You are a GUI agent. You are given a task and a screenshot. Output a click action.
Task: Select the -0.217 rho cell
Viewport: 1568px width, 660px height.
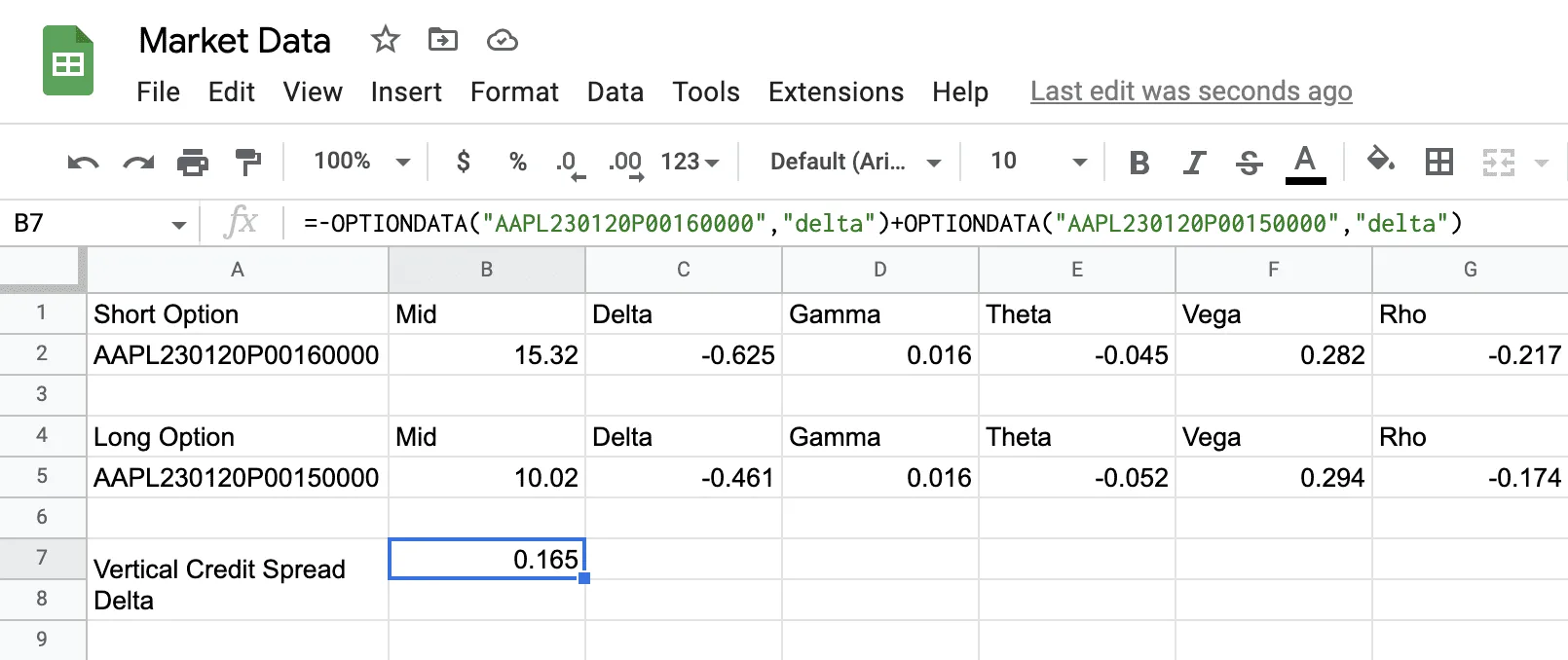1470,354
